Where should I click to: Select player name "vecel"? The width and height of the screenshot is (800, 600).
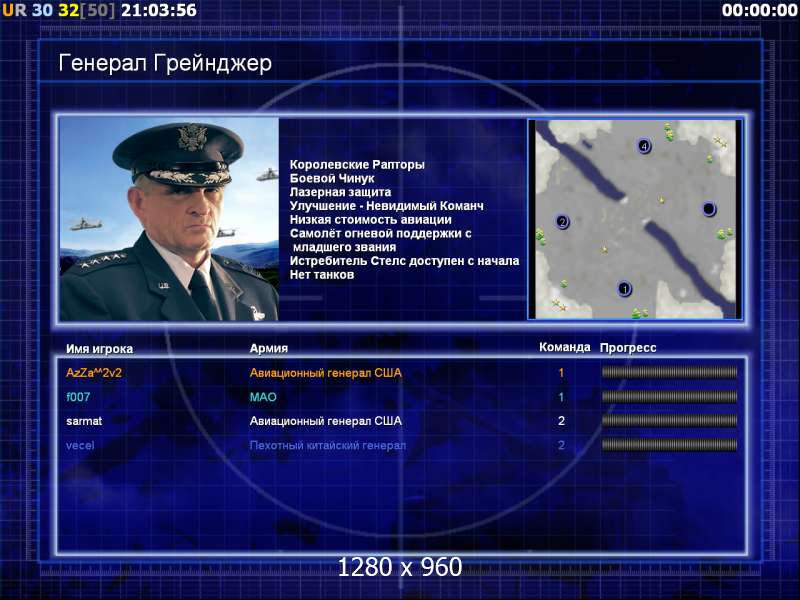(x=80, y=445)
